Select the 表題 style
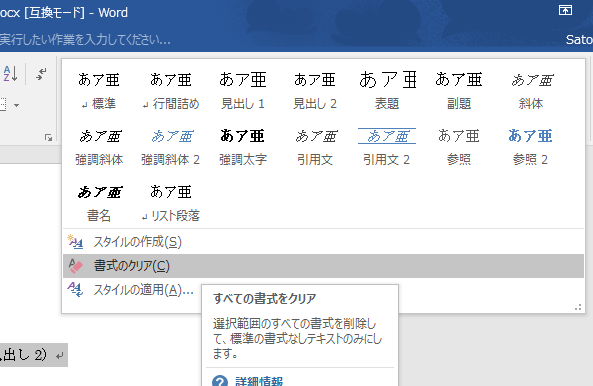The image size is (593, 386). click(387, 91)
